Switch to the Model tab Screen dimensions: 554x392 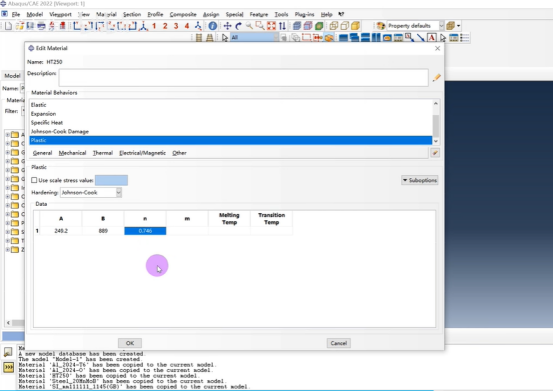point(12,76)
